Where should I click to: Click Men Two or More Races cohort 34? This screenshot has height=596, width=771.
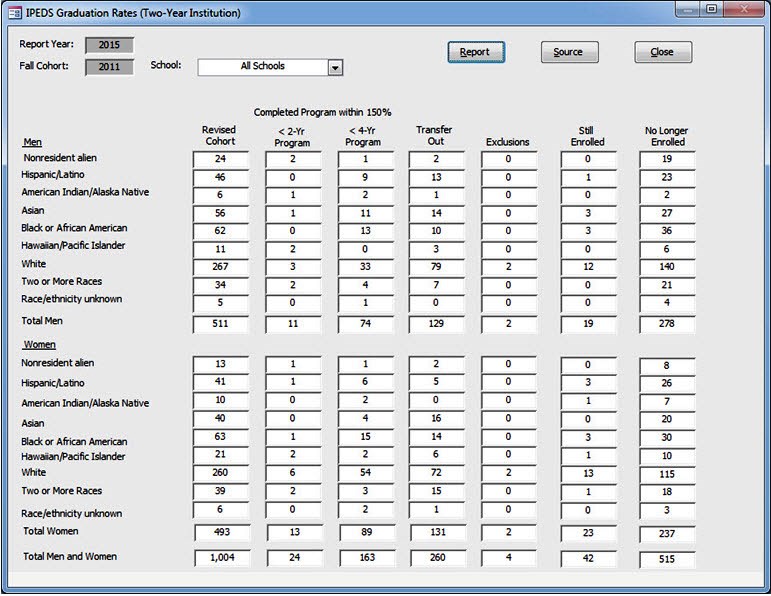(220, 285)
